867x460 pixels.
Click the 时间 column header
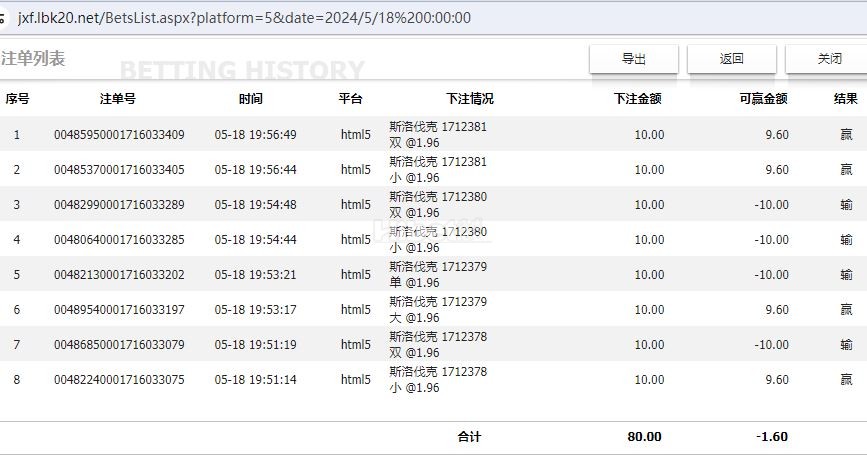point(250,99)
